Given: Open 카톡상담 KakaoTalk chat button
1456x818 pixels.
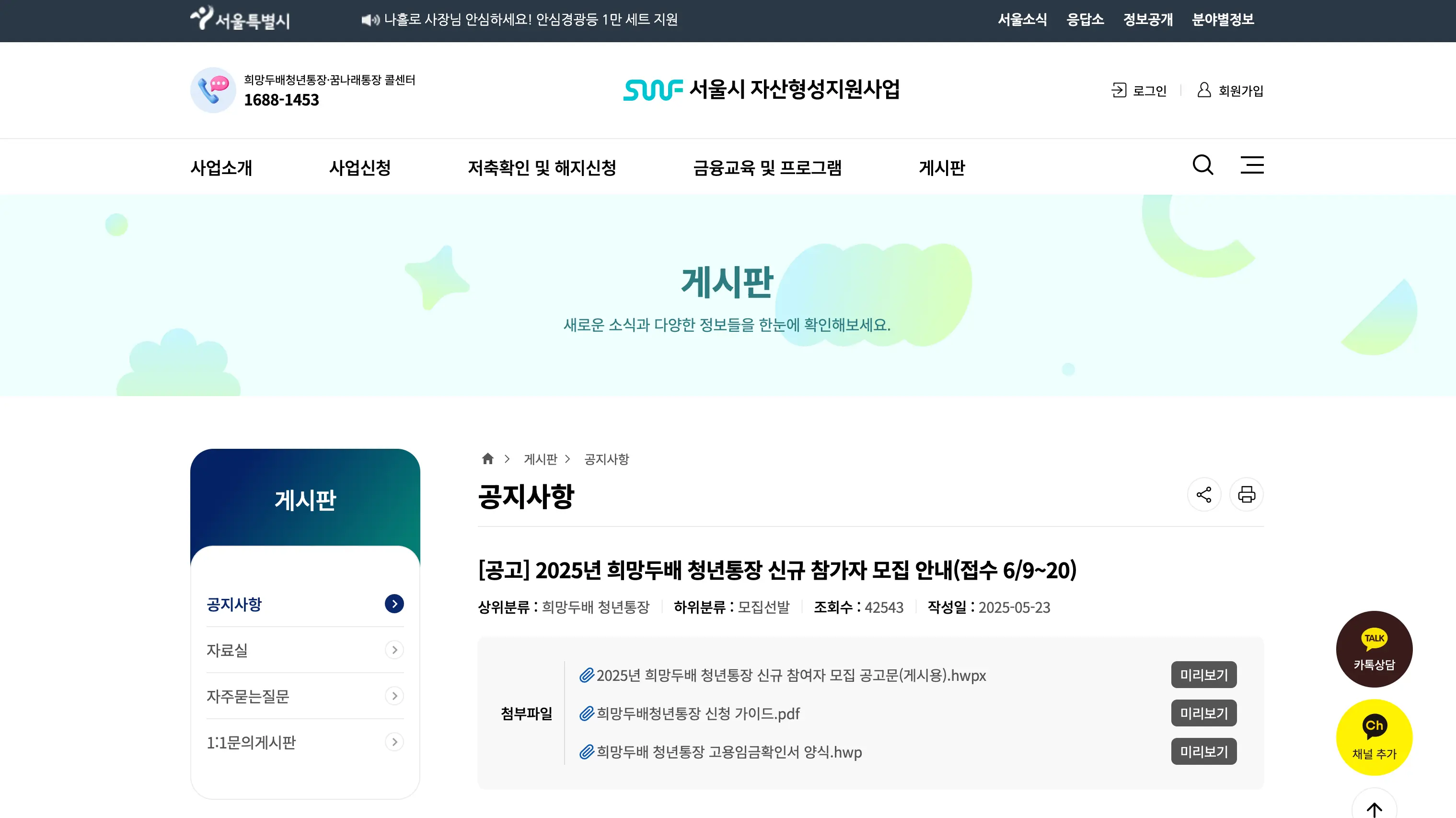Looking at the screenshot, I should click(1374, 649).
